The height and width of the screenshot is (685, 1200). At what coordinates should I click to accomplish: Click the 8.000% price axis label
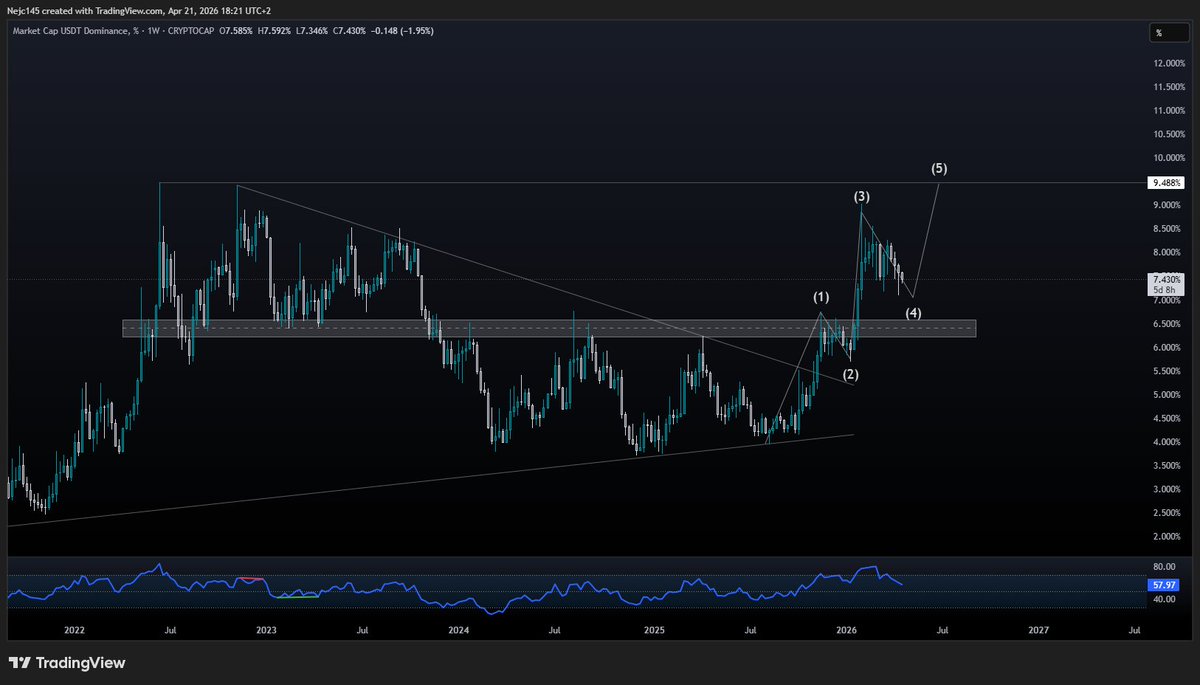1168,252
